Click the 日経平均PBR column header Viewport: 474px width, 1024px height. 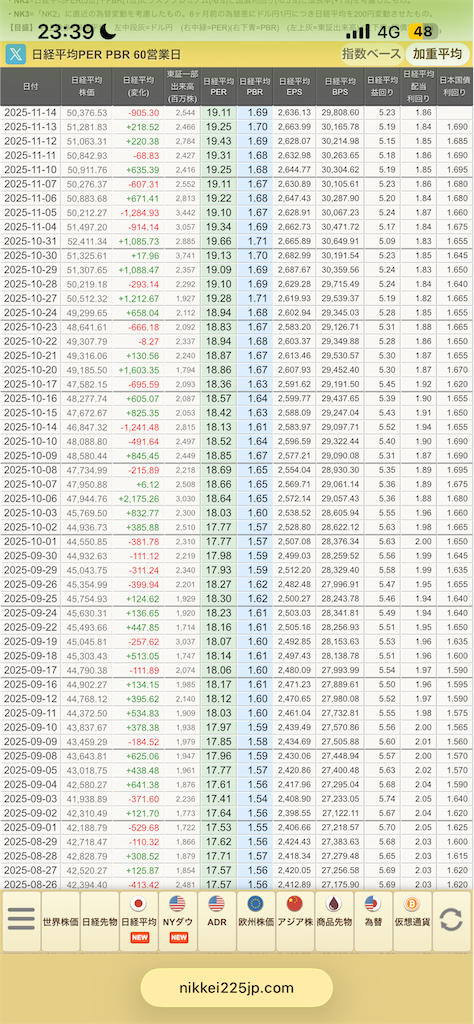click(x=255, y=86)
